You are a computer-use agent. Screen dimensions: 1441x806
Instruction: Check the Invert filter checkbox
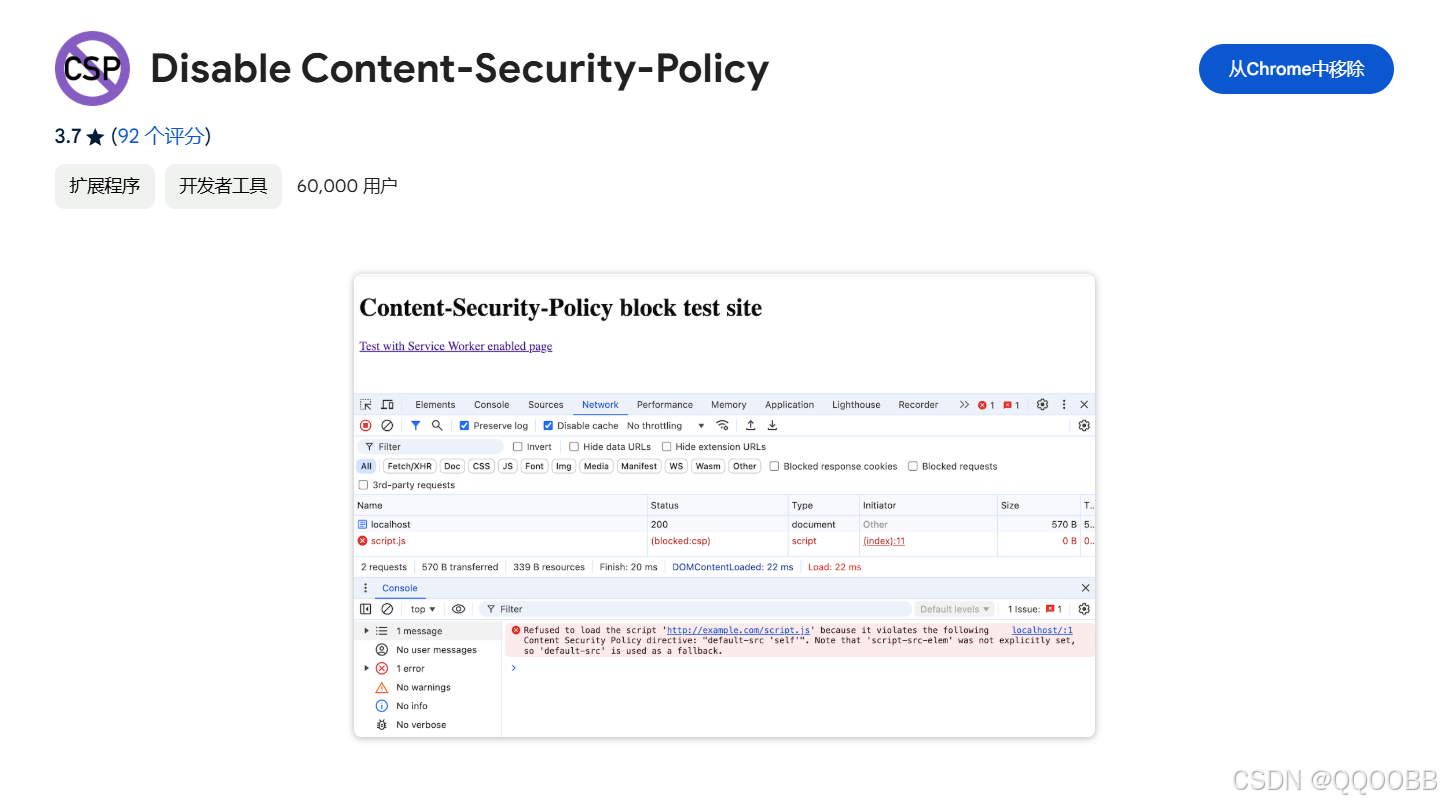[518, 447]
